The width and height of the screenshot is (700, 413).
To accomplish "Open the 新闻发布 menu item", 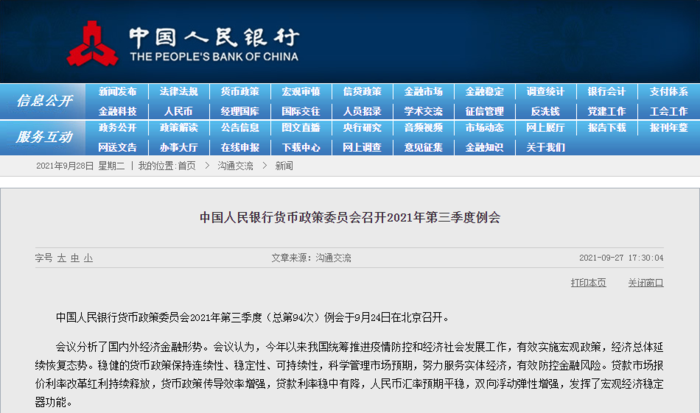I will tap(117, 92).
